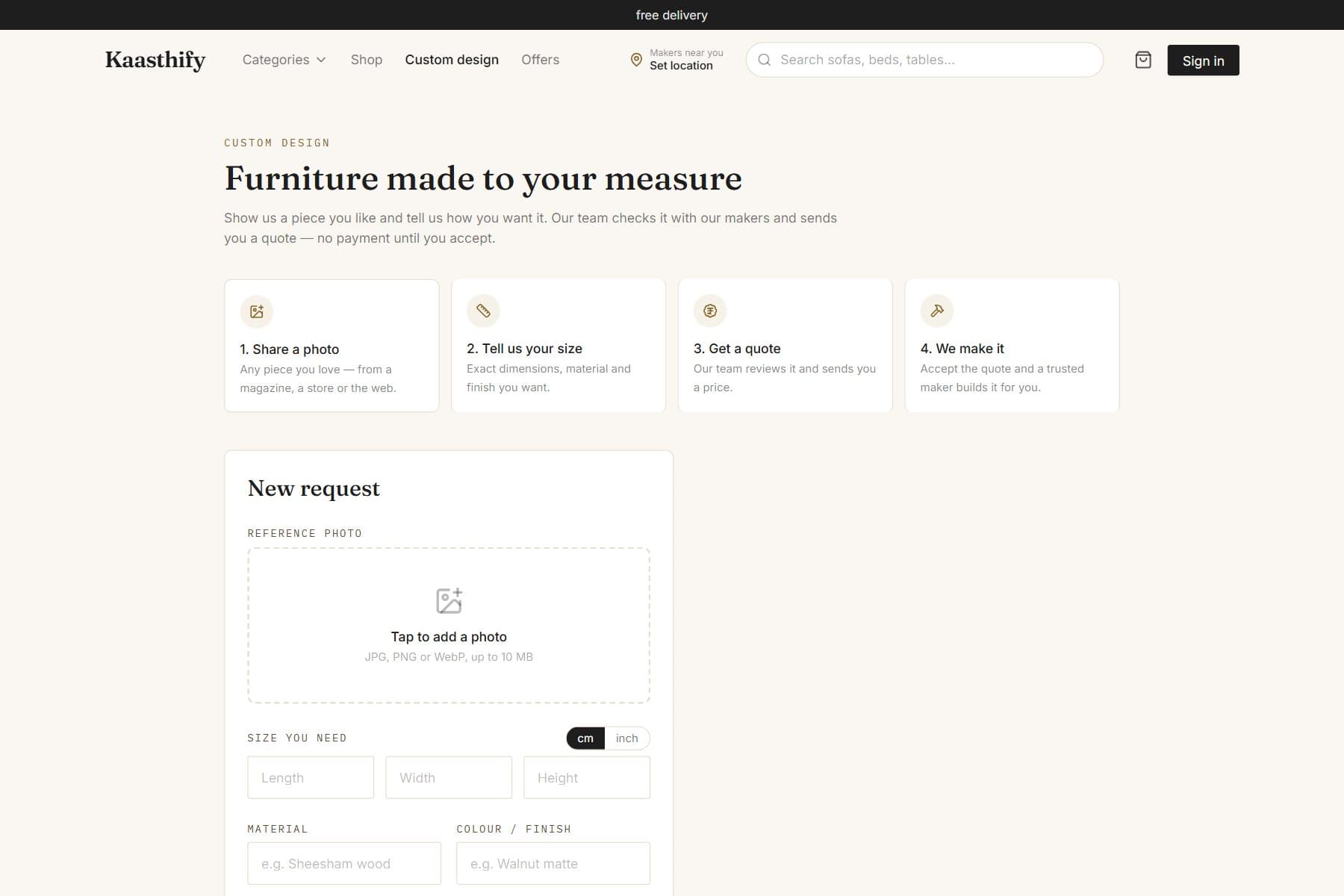Switch size units to inch

627,738
